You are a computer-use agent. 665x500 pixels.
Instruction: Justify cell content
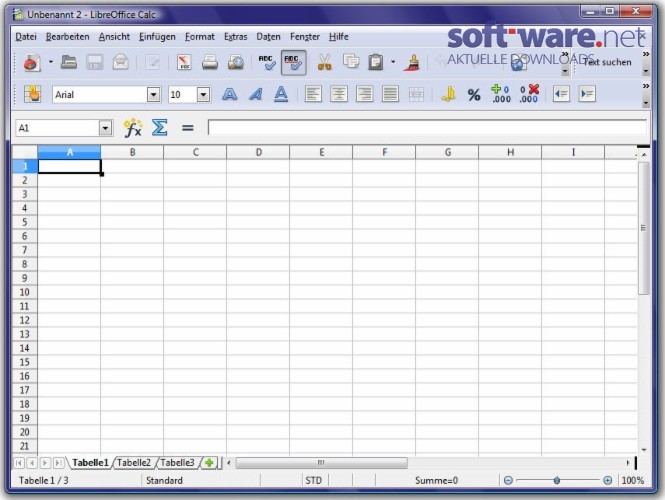tap(390, 94)
